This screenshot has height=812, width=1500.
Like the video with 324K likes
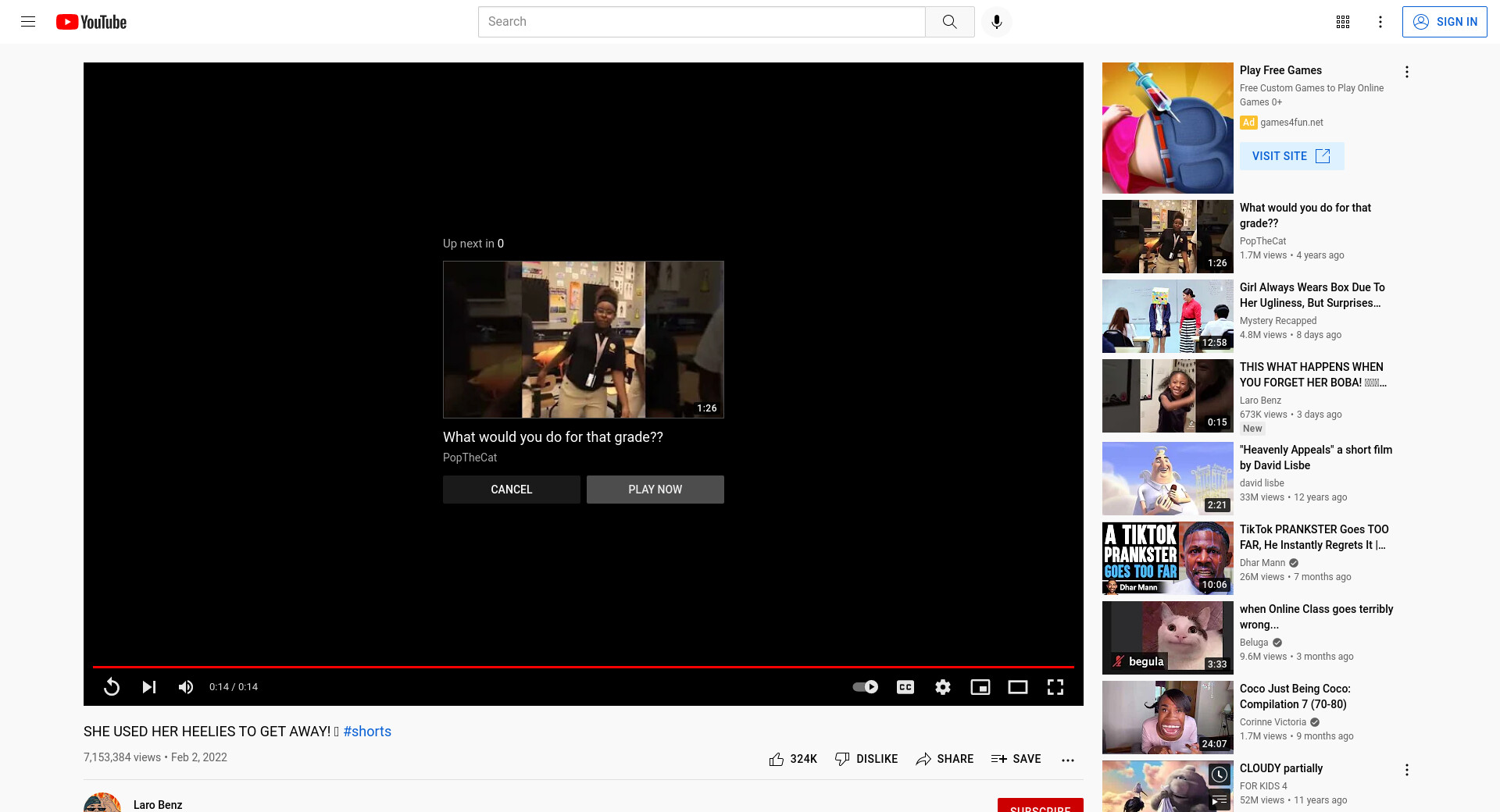[x=793, y=759]
